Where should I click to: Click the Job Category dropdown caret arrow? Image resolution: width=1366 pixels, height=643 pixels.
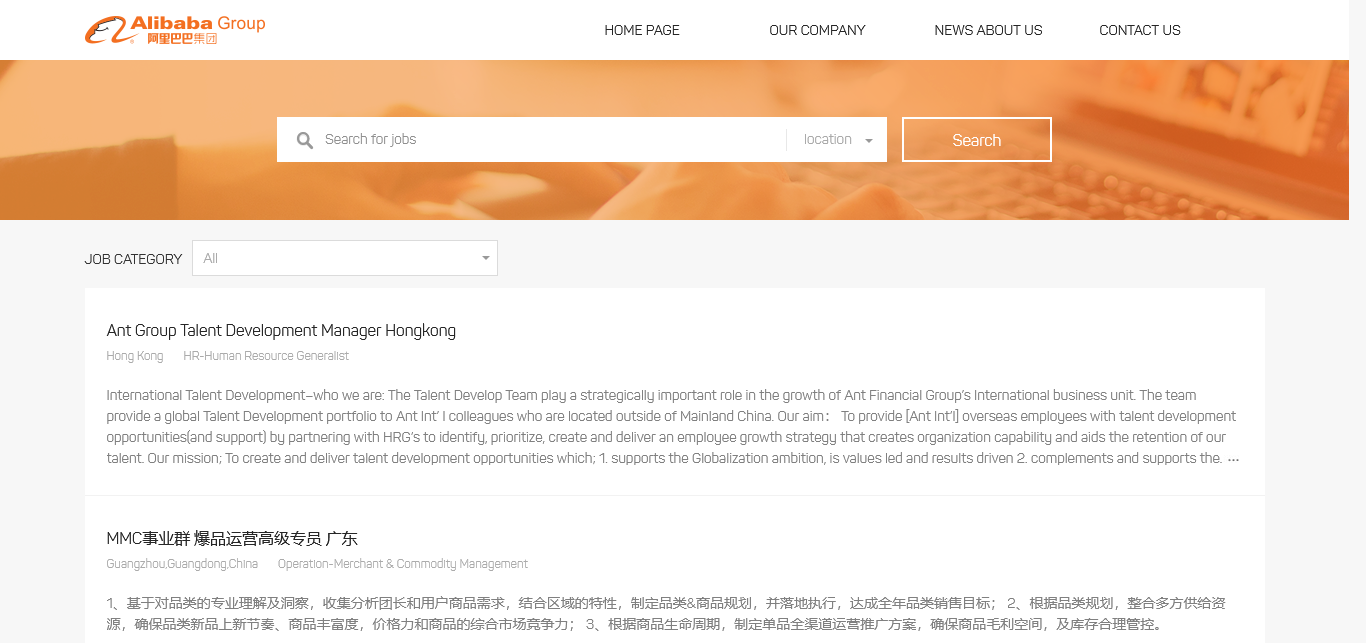click(486, 258)
